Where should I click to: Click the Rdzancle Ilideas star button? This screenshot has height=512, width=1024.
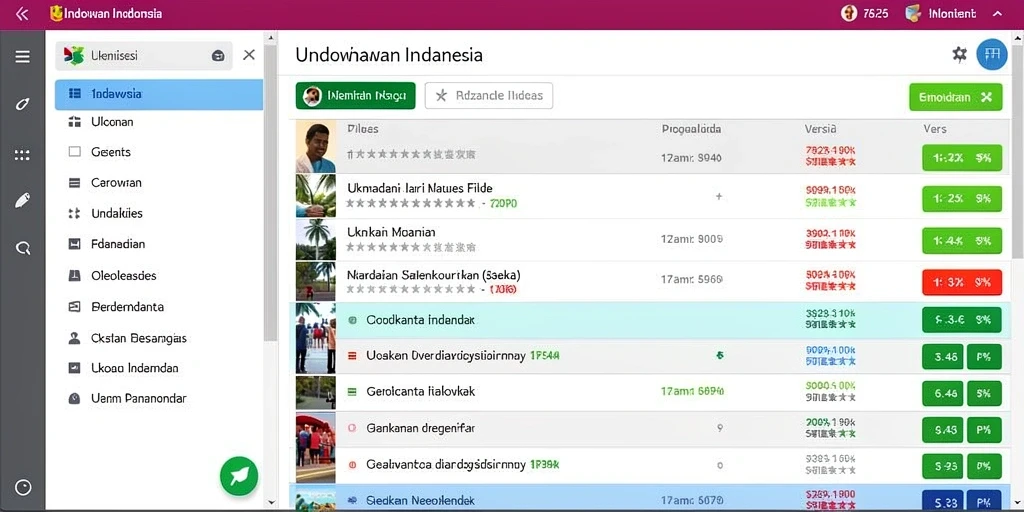pyautogui.click(x=488, y=96)
